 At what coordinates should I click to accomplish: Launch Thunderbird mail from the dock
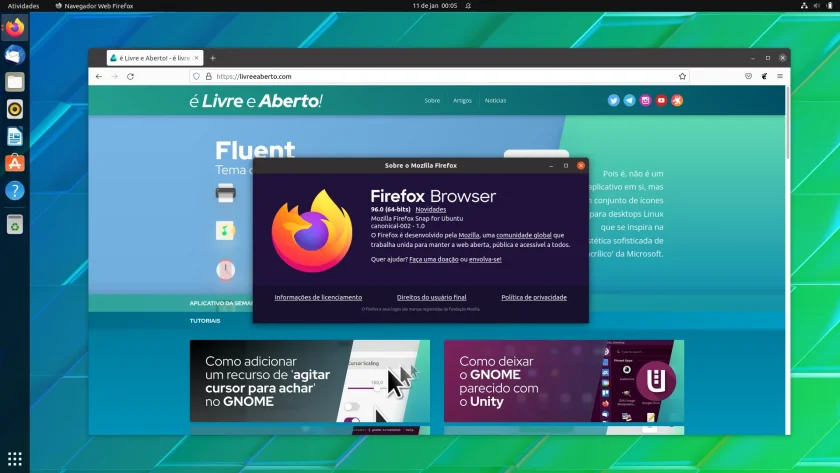coord(15,55)
